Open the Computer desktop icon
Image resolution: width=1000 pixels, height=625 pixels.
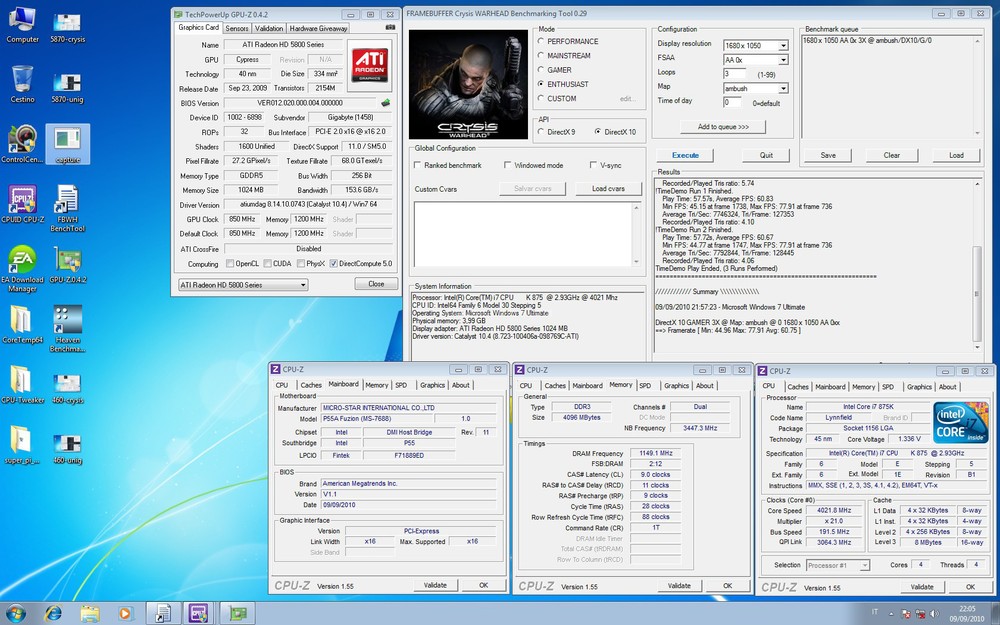(22, 24)
